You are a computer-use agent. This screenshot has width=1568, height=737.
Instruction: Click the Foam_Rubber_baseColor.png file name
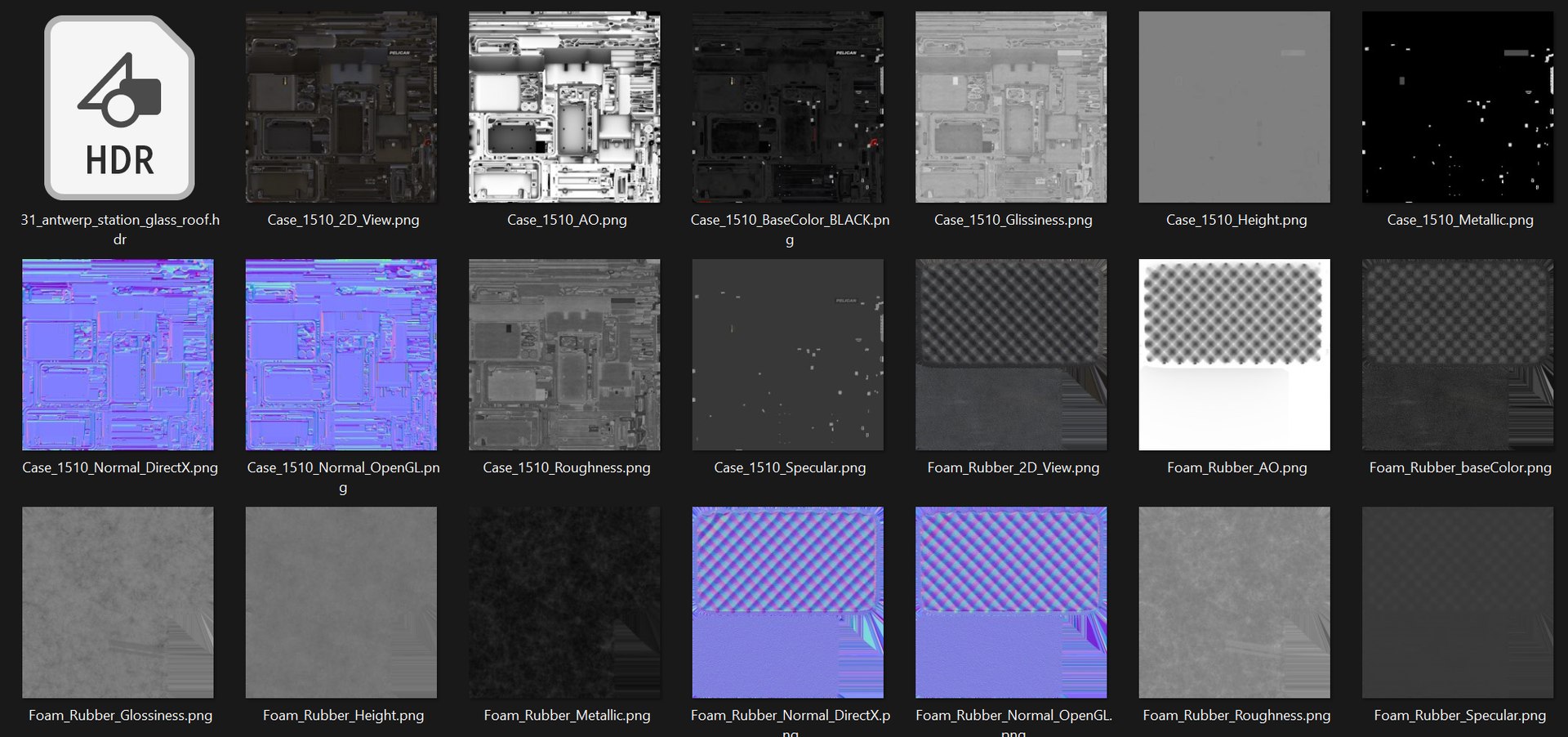point(1460,467)
